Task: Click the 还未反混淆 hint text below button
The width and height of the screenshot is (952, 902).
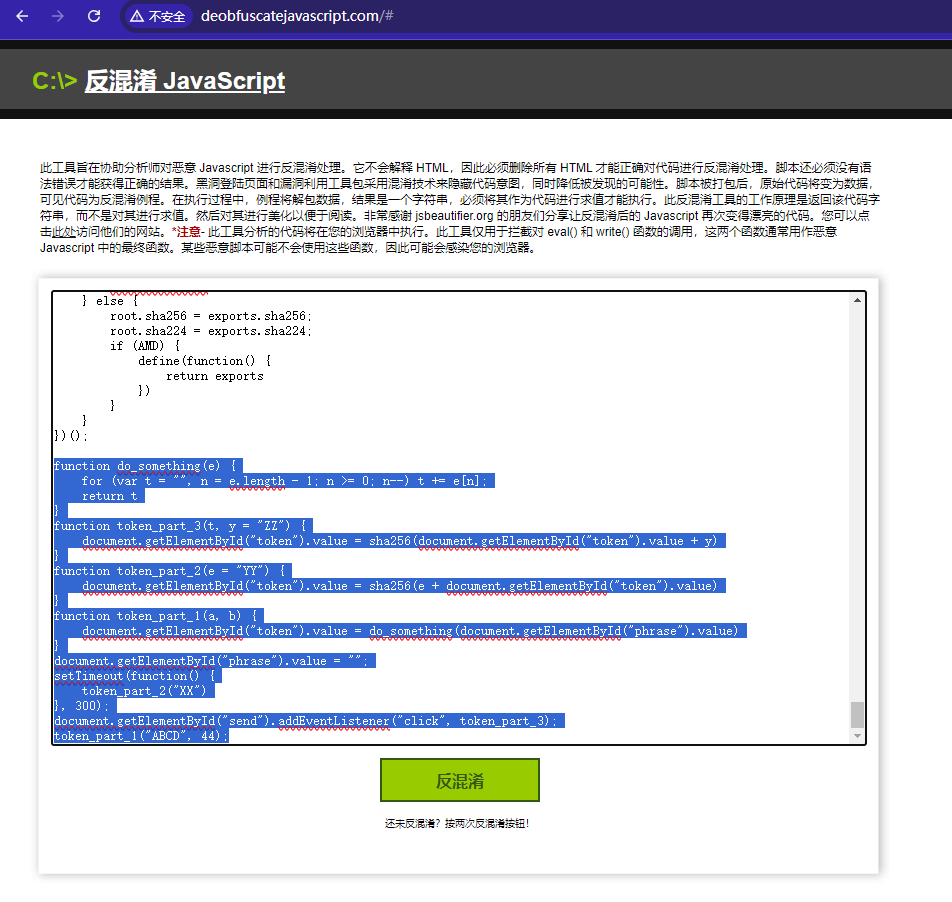Action: pos(459,825)
